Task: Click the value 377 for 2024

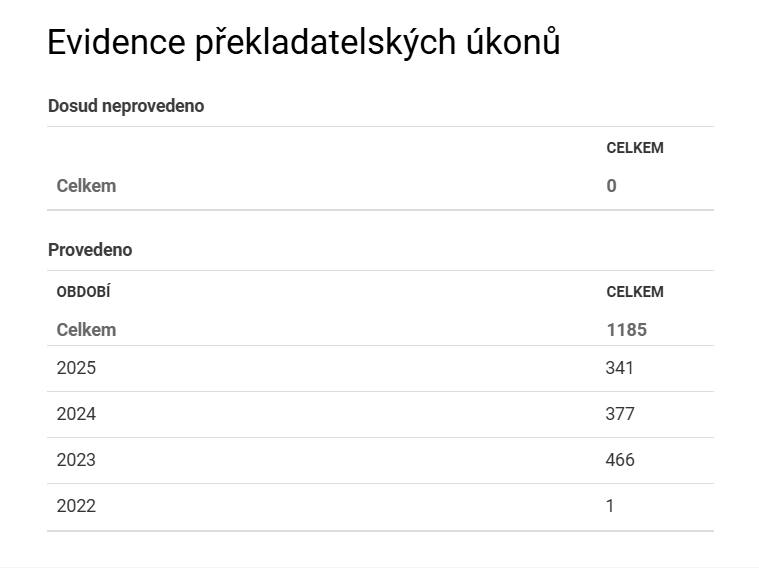Action: tap(620, 414)
